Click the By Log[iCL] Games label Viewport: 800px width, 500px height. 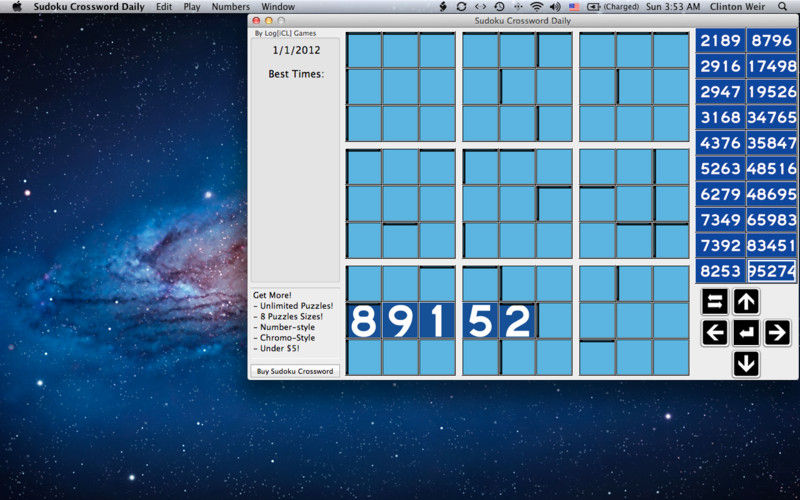click(x=285, y=33)
